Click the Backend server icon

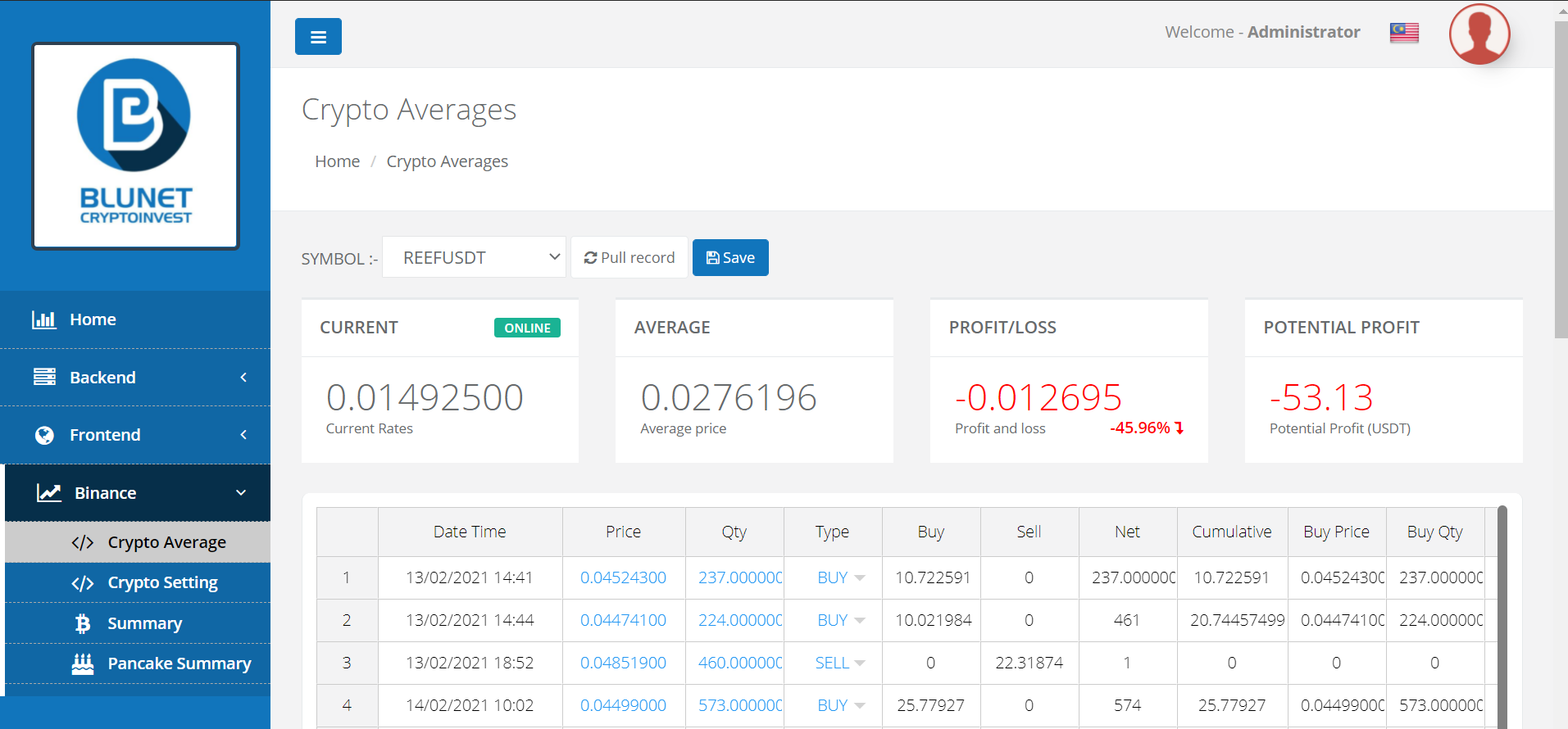[44, 377]
